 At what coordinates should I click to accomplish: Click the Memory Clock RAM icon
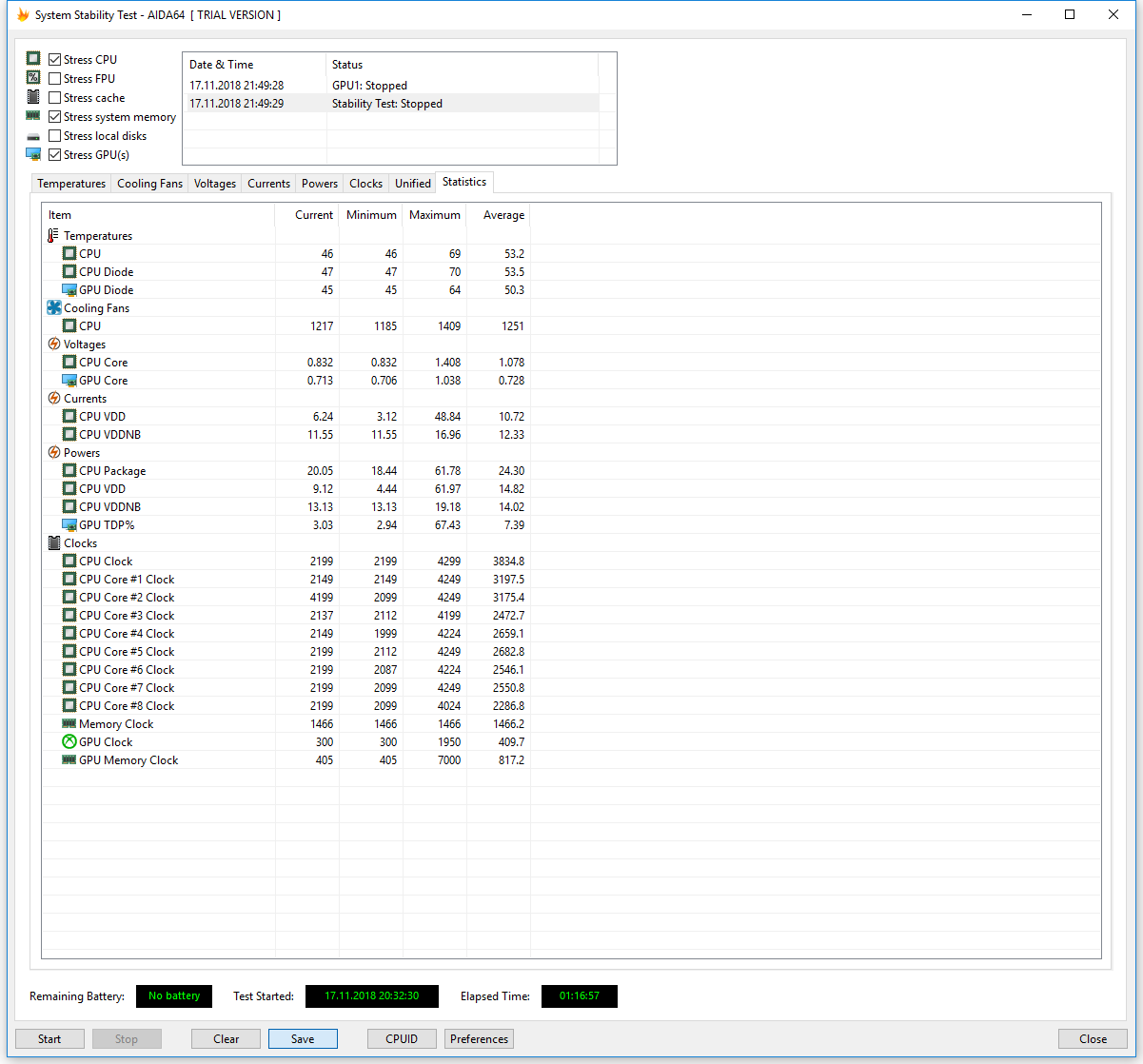pos(69,723)
